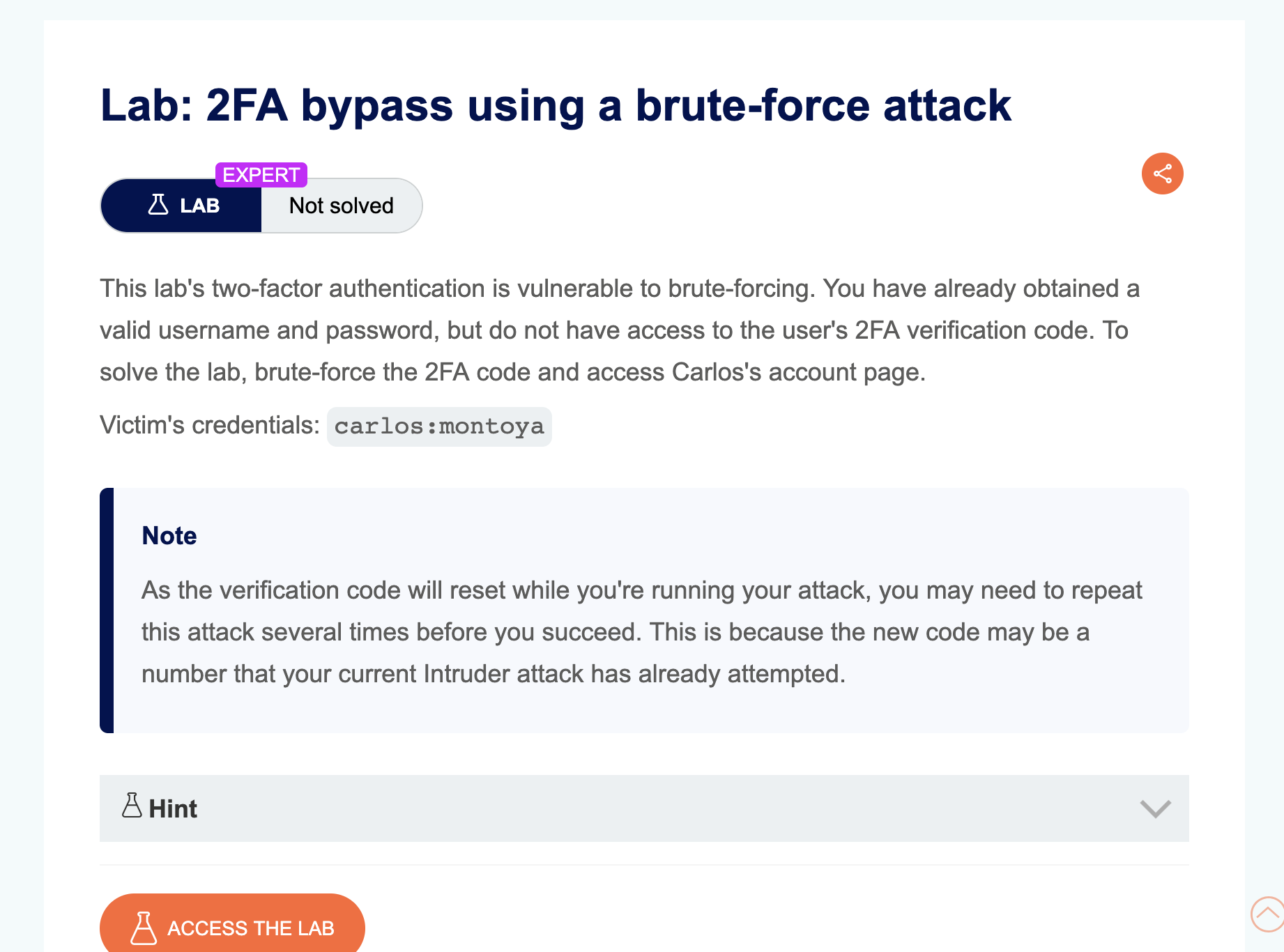Click the lab title heading
The height and width of the screenshot is (952, 1284).
click(556, 105)
